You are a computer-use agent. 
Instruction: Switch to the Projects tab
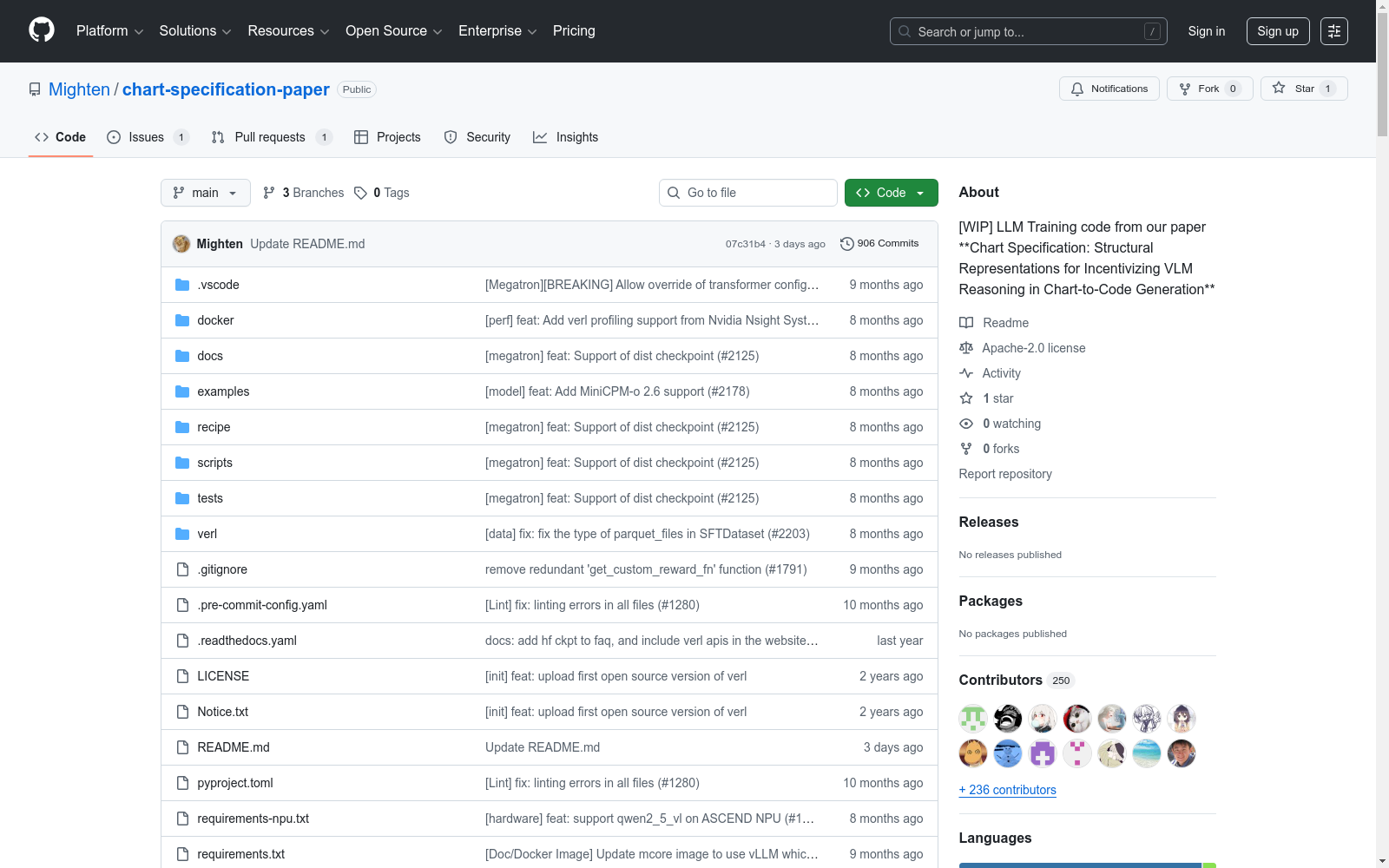387,137
